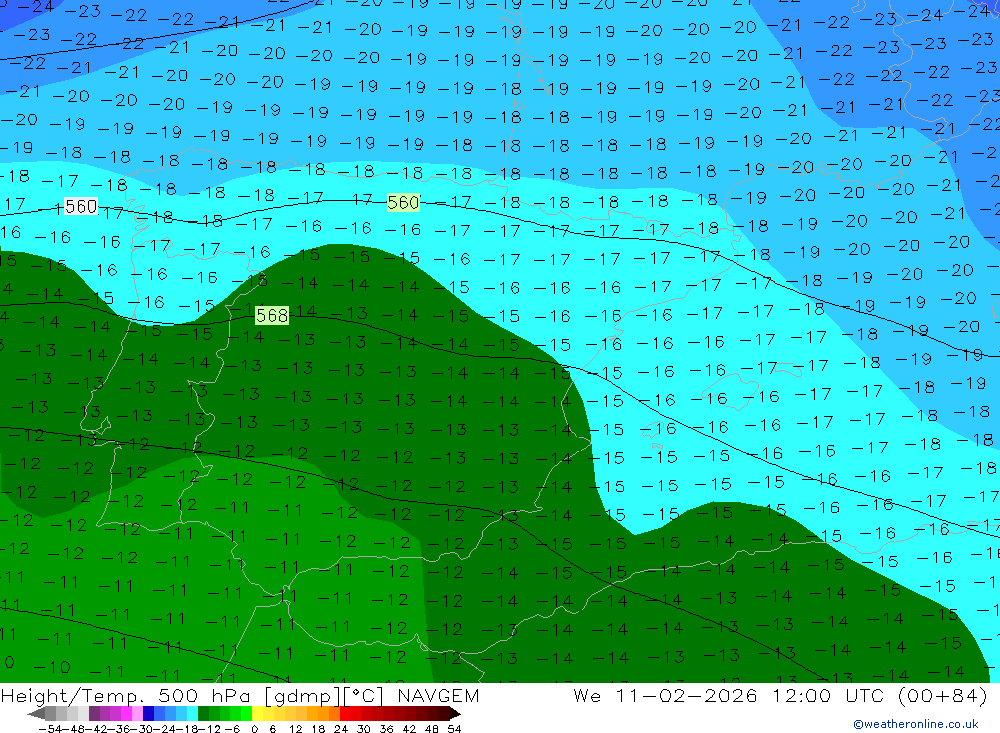
Task: Pick the bright red swatch at 24 in legend
Action: [x=345, y=713]
